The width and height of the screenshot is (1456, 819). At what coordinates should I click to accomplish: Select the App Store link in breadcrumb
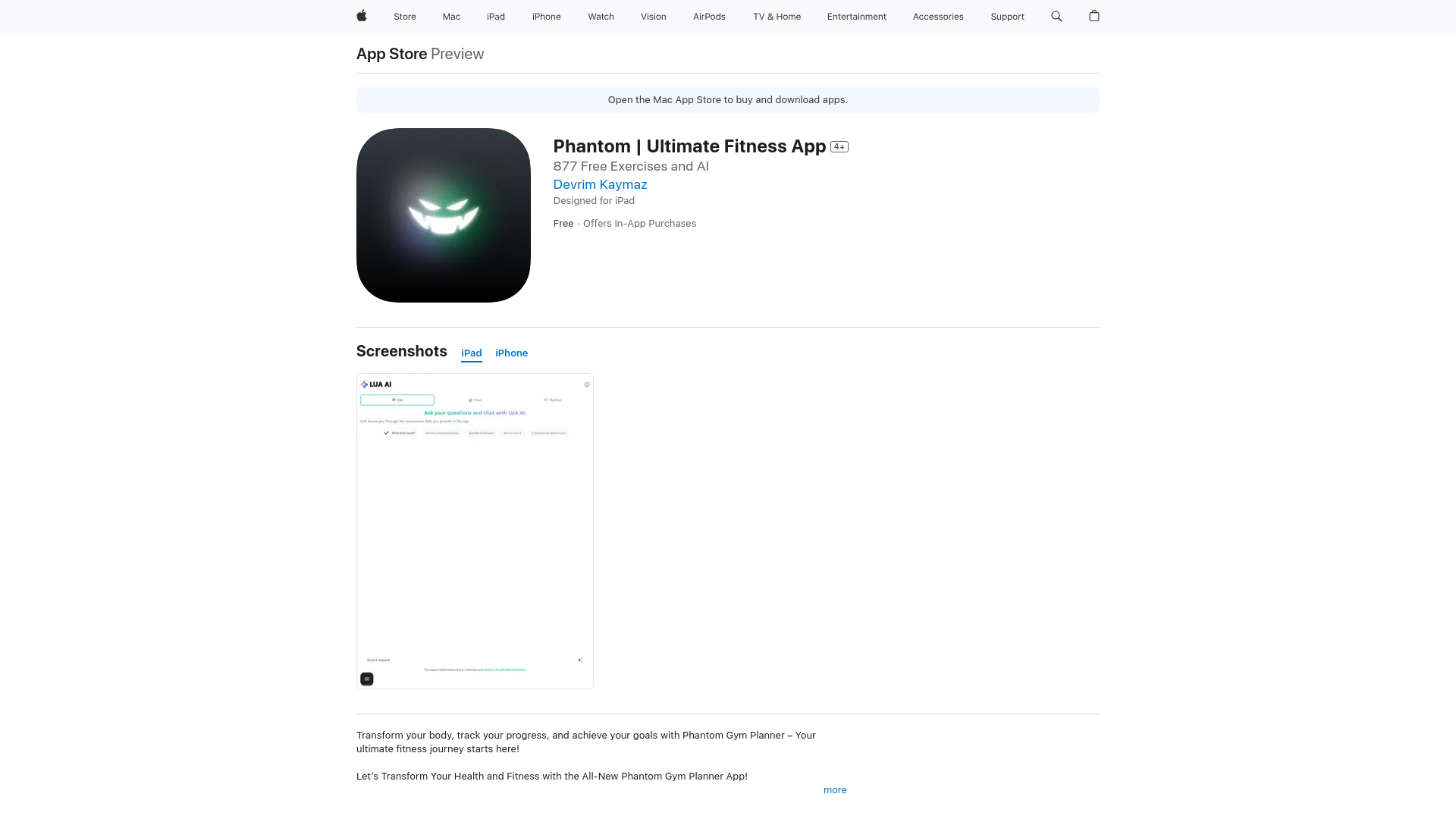click(x=391, y=53)
